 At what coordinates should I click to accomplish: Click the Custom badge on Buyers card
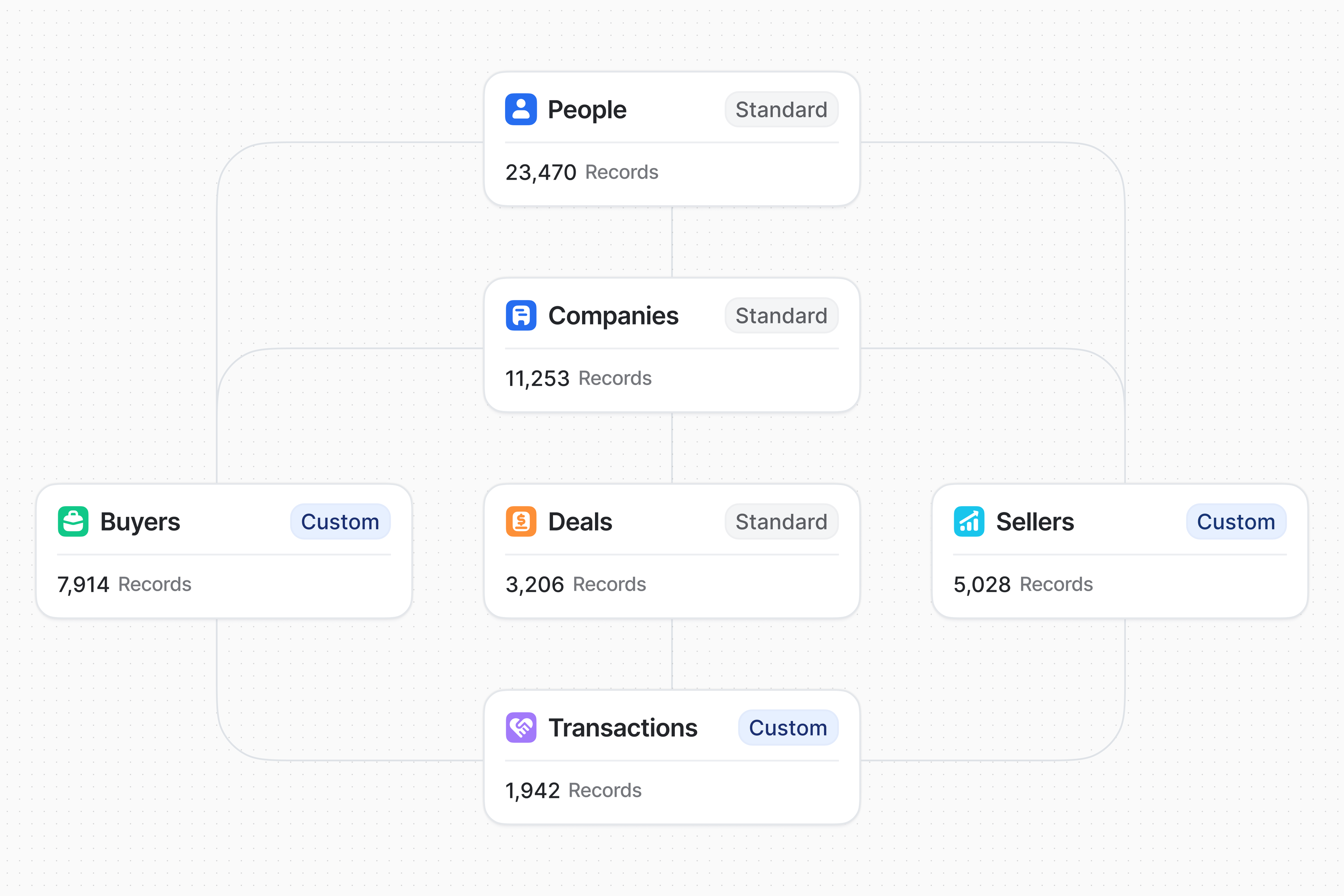(340, 521)
